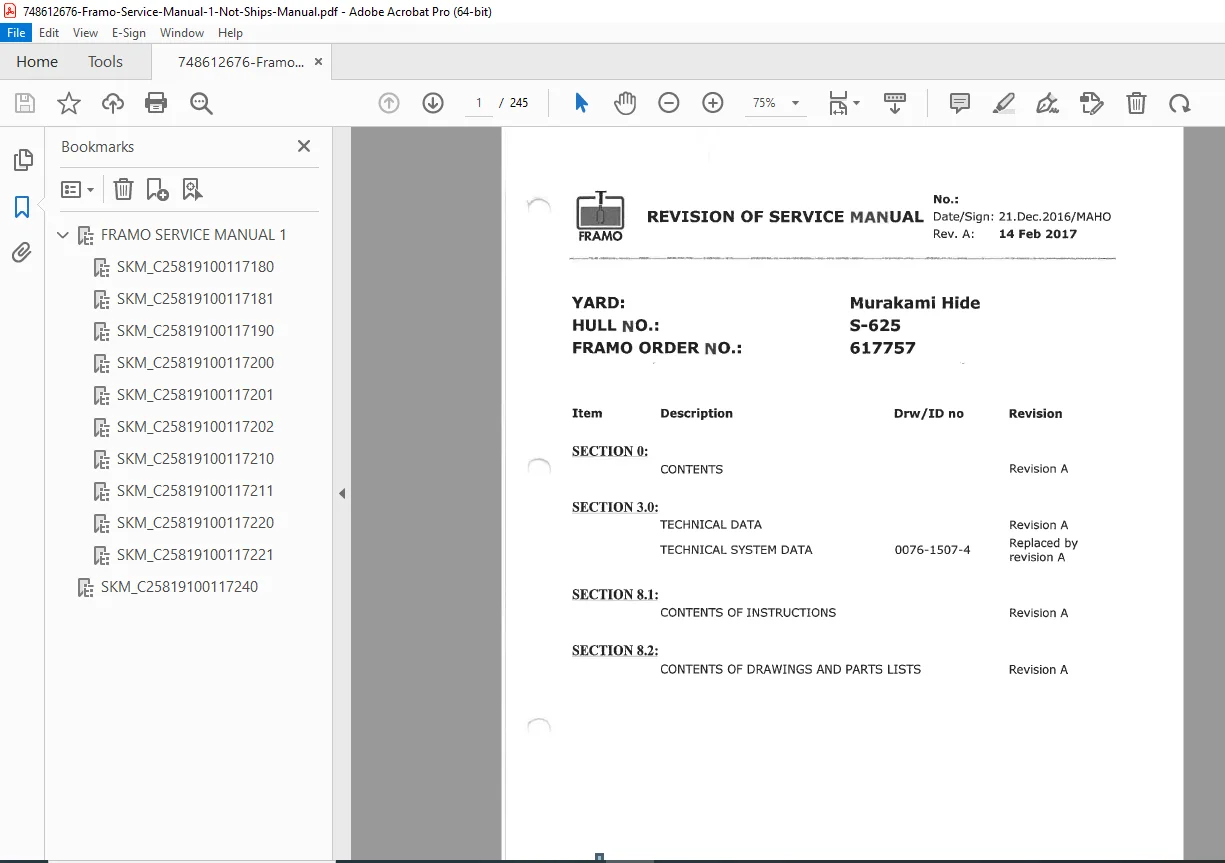
Task: Activate the Hand pan tool
Action: [625, 103]
